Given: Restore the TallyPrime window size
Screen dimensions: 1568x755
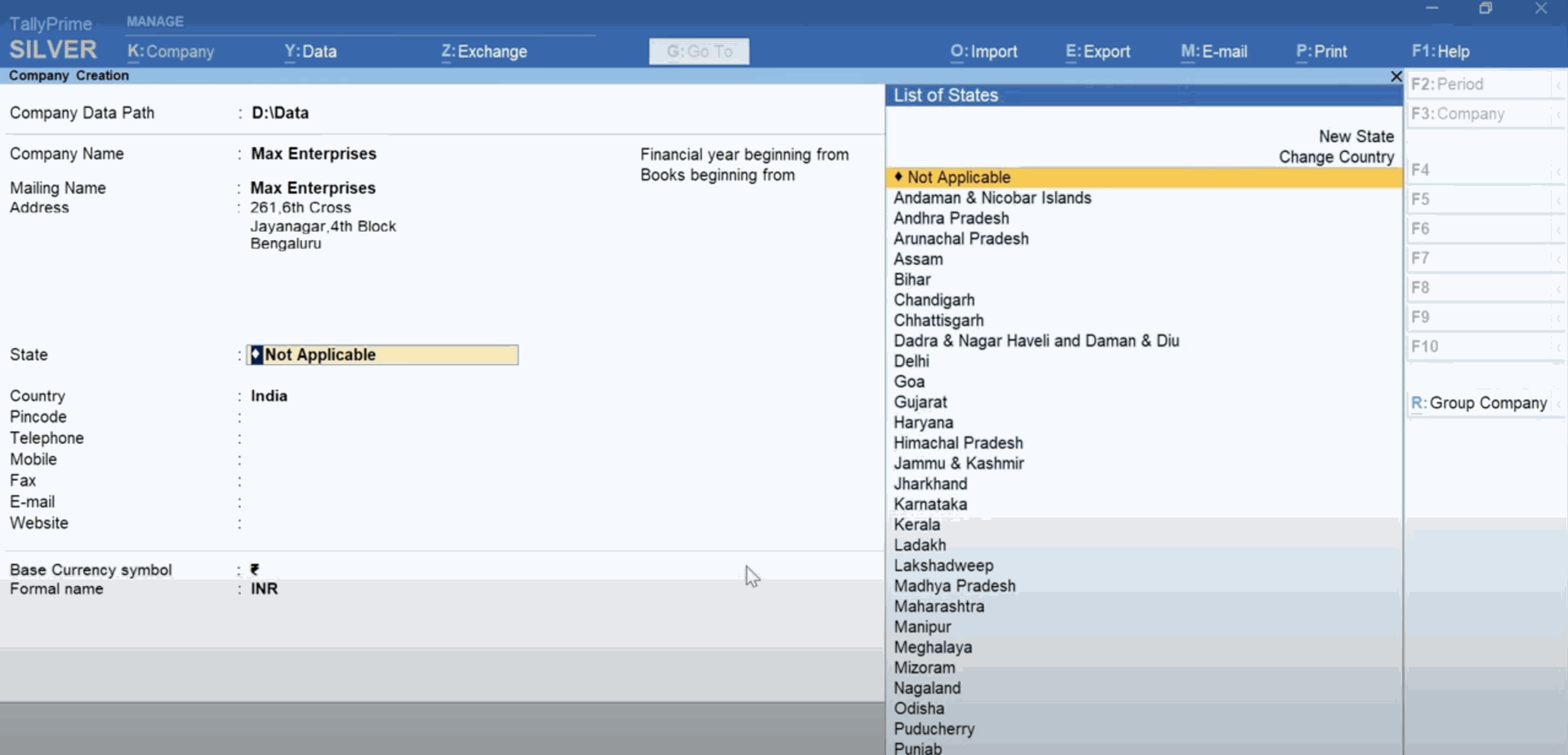Looking at the screenshot, I should coord(1486,8).
